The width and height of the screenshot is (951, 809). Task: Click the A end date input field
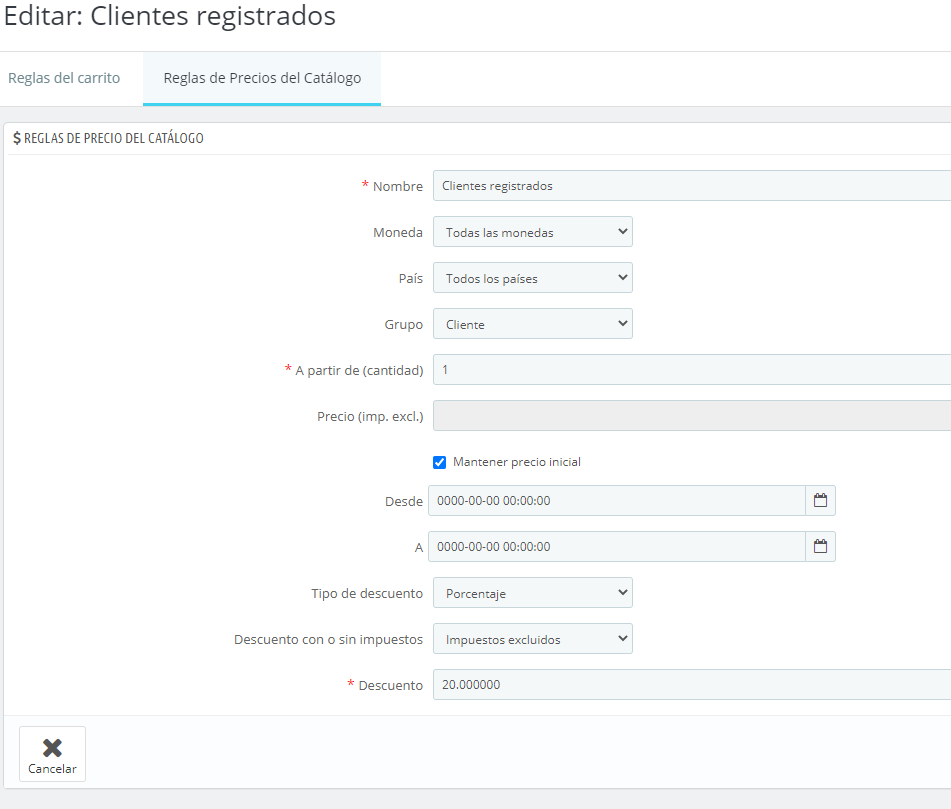coord(616,546)
